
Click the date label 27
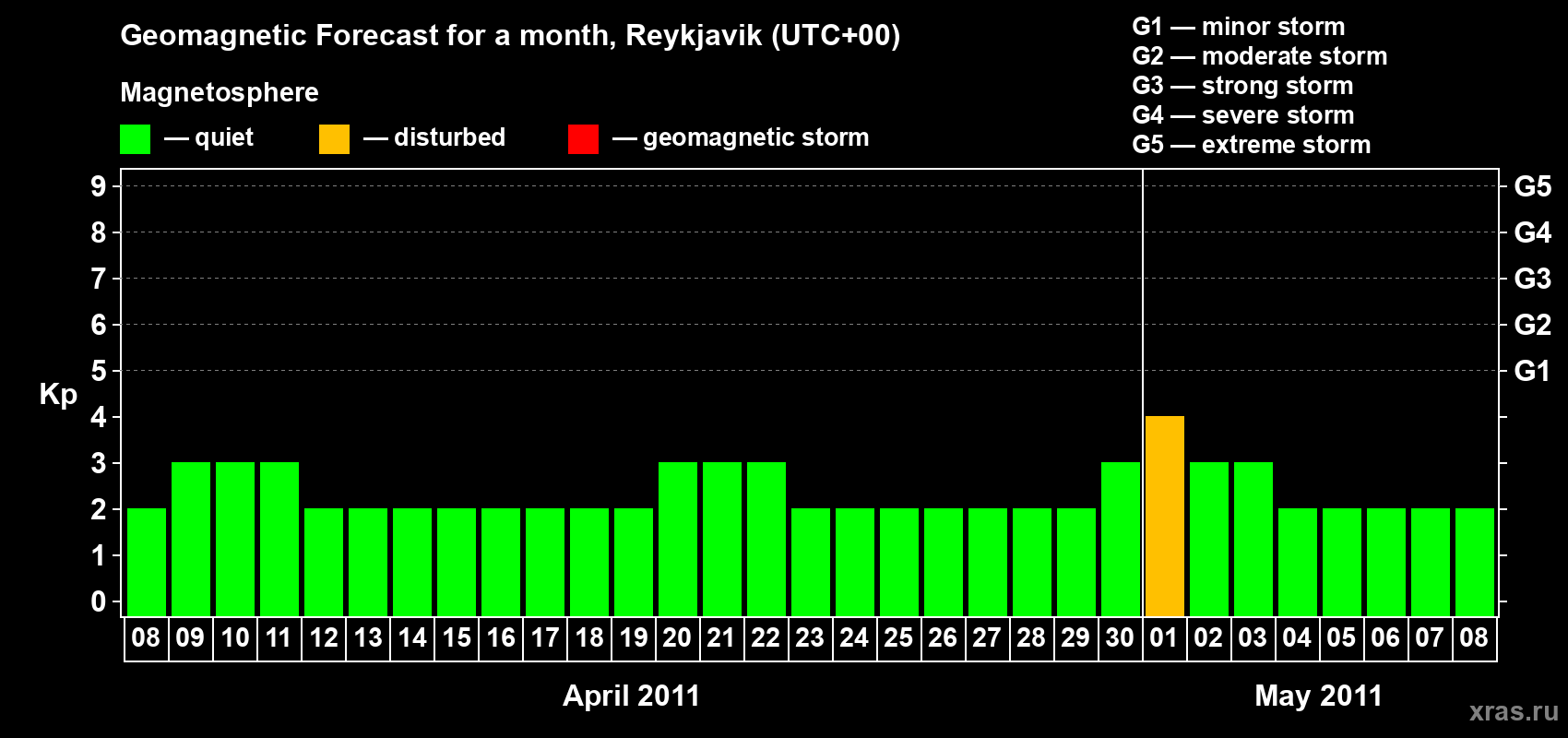coord(987,637)
